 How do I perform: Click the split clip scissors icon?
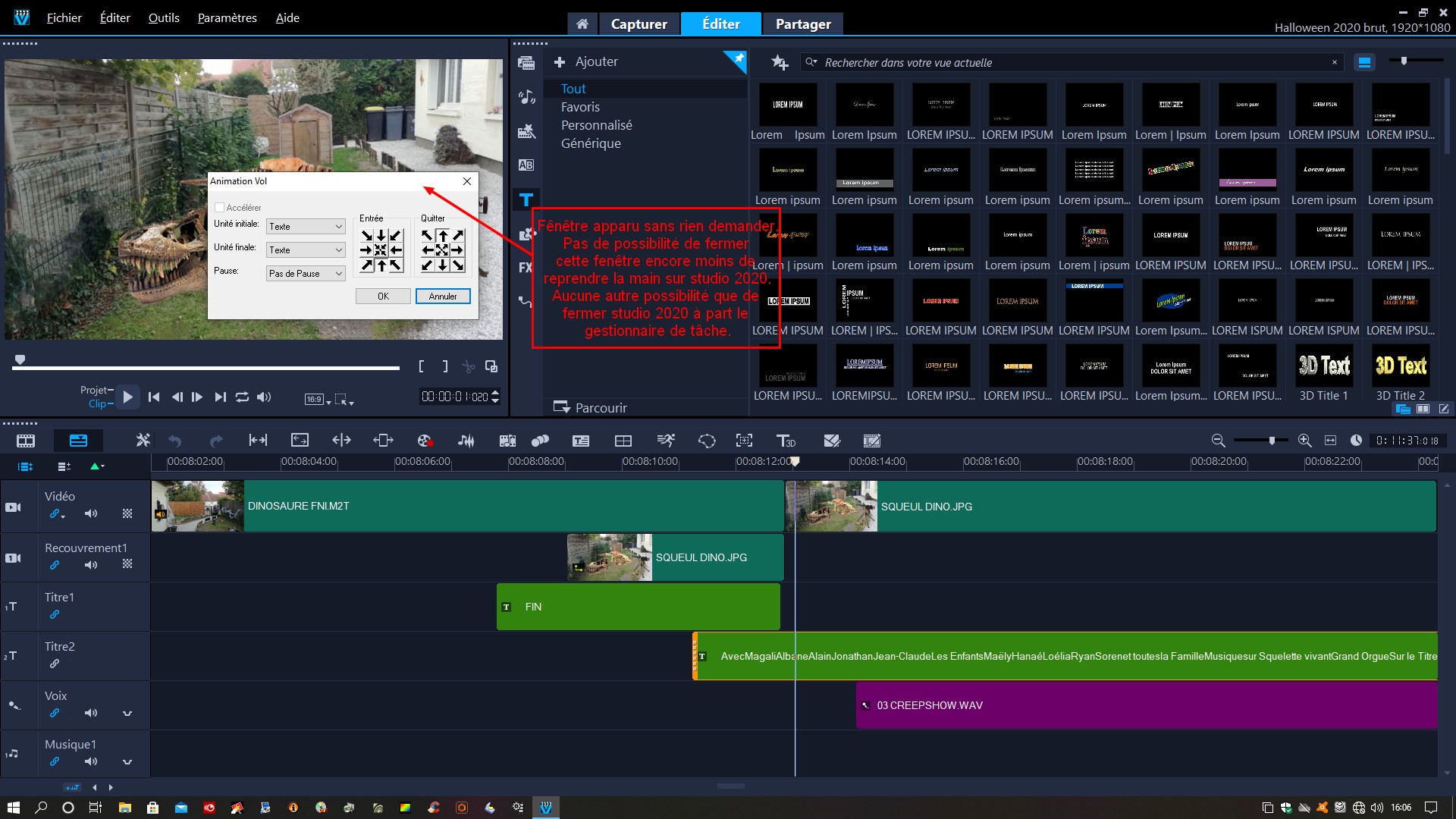(469, 367)
